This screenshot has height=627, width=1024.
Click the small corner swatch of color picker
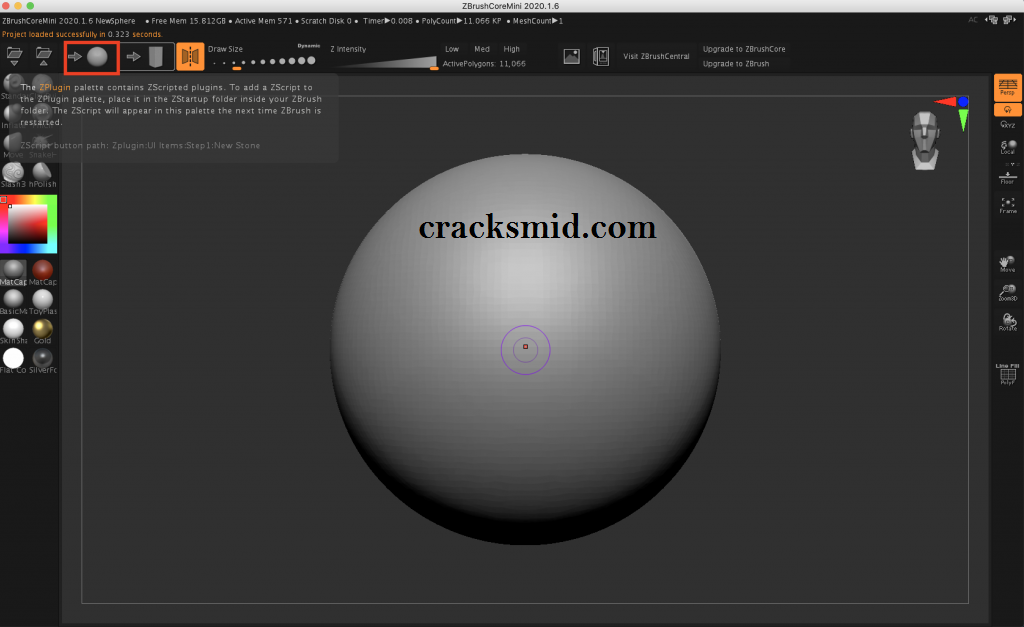pyautogui.click(x=3, y=199)
